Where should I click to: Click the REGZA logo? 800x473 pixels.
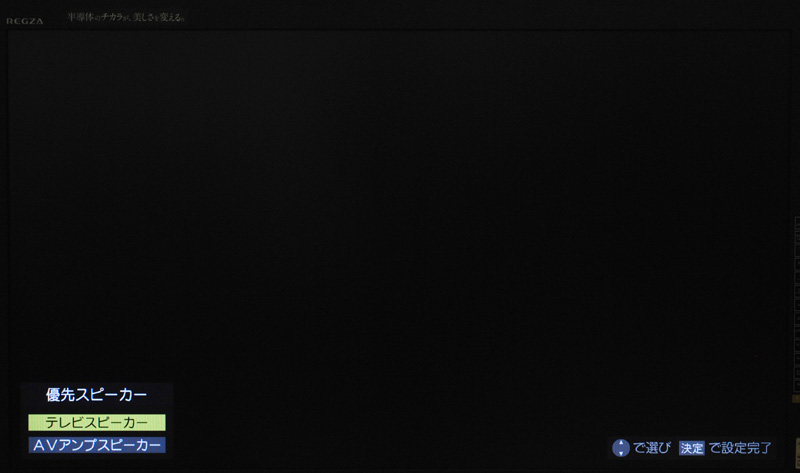click(x=24, y=21)
